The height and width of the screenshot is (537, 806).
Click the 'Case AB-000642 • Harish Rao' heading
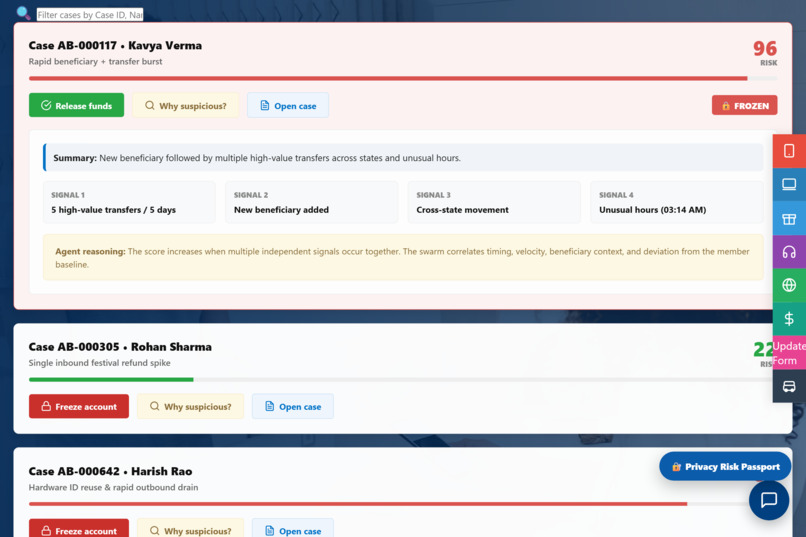[111, 471]
